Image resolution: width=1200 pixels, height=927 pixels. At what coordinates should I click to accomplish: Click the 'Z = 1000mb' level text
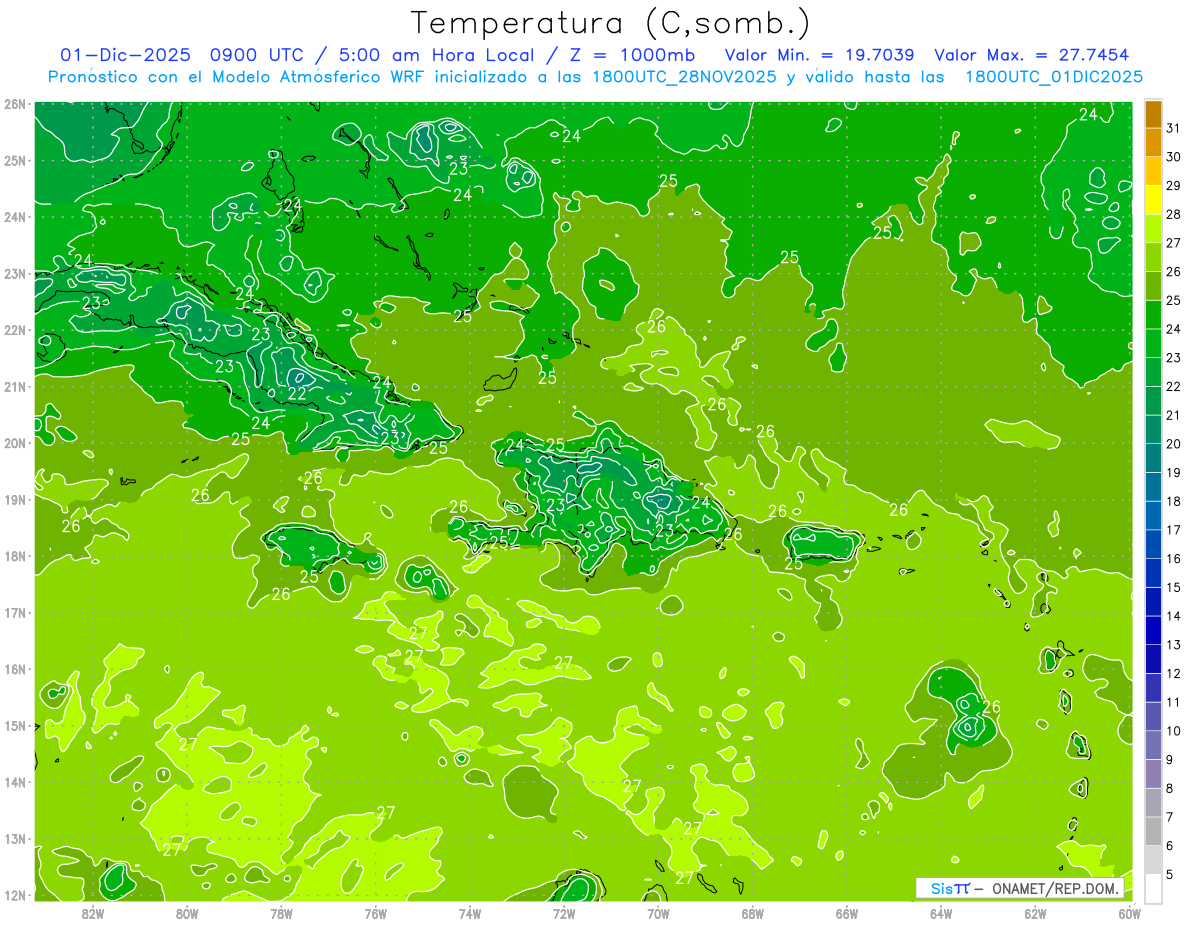(632, 56)
